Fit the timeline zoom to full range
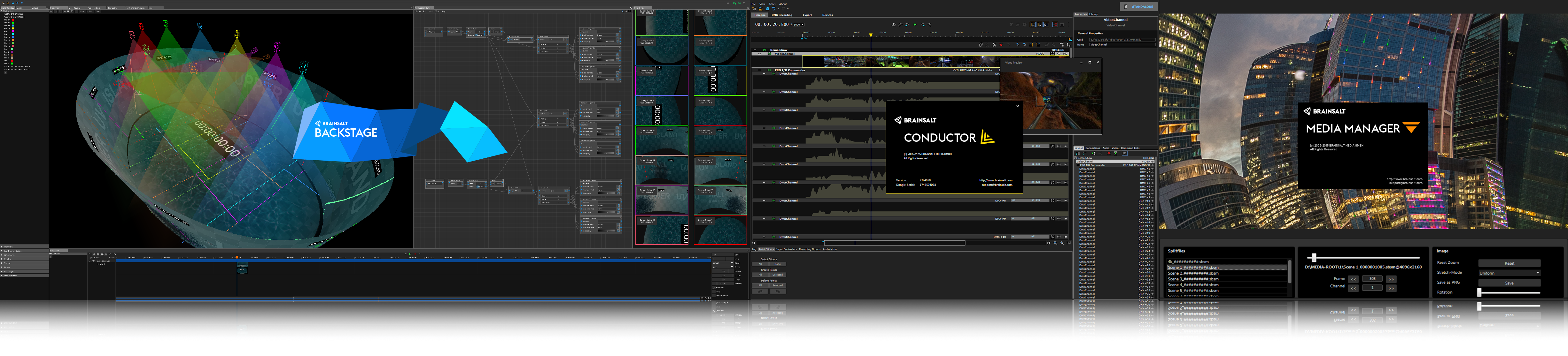 point(1069,243)
